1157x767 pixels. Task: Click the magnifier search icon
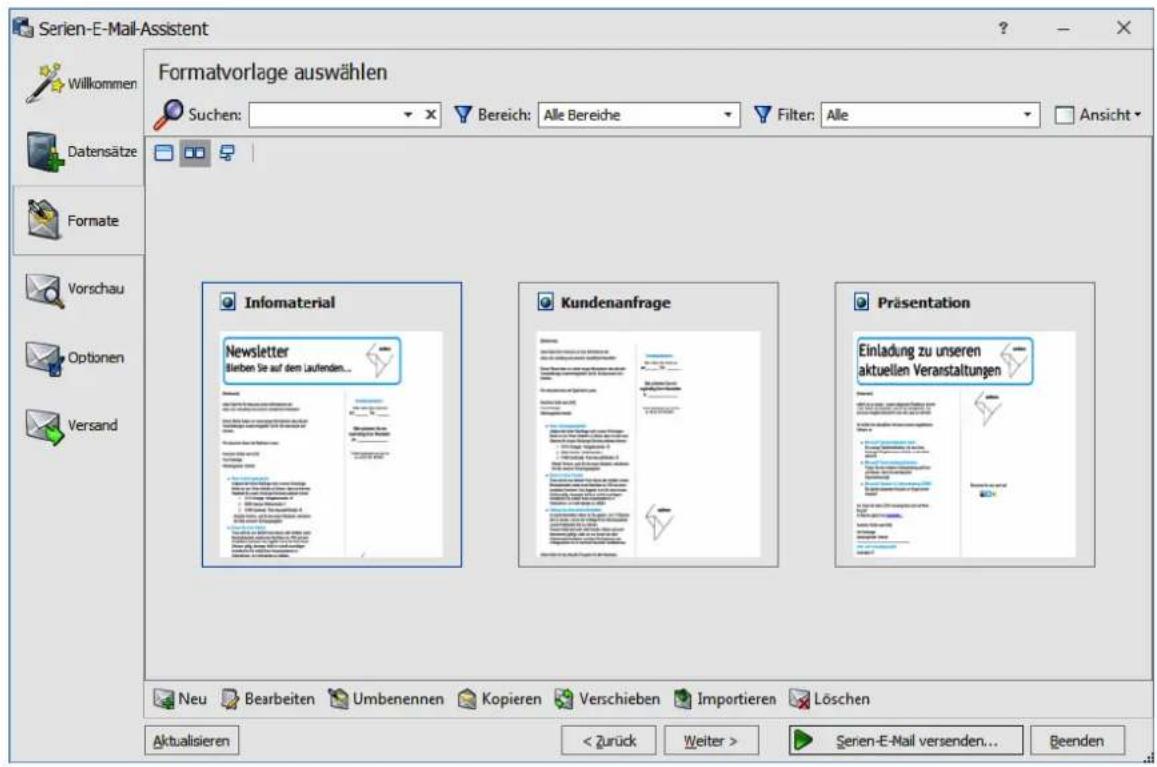coord(168,114)
